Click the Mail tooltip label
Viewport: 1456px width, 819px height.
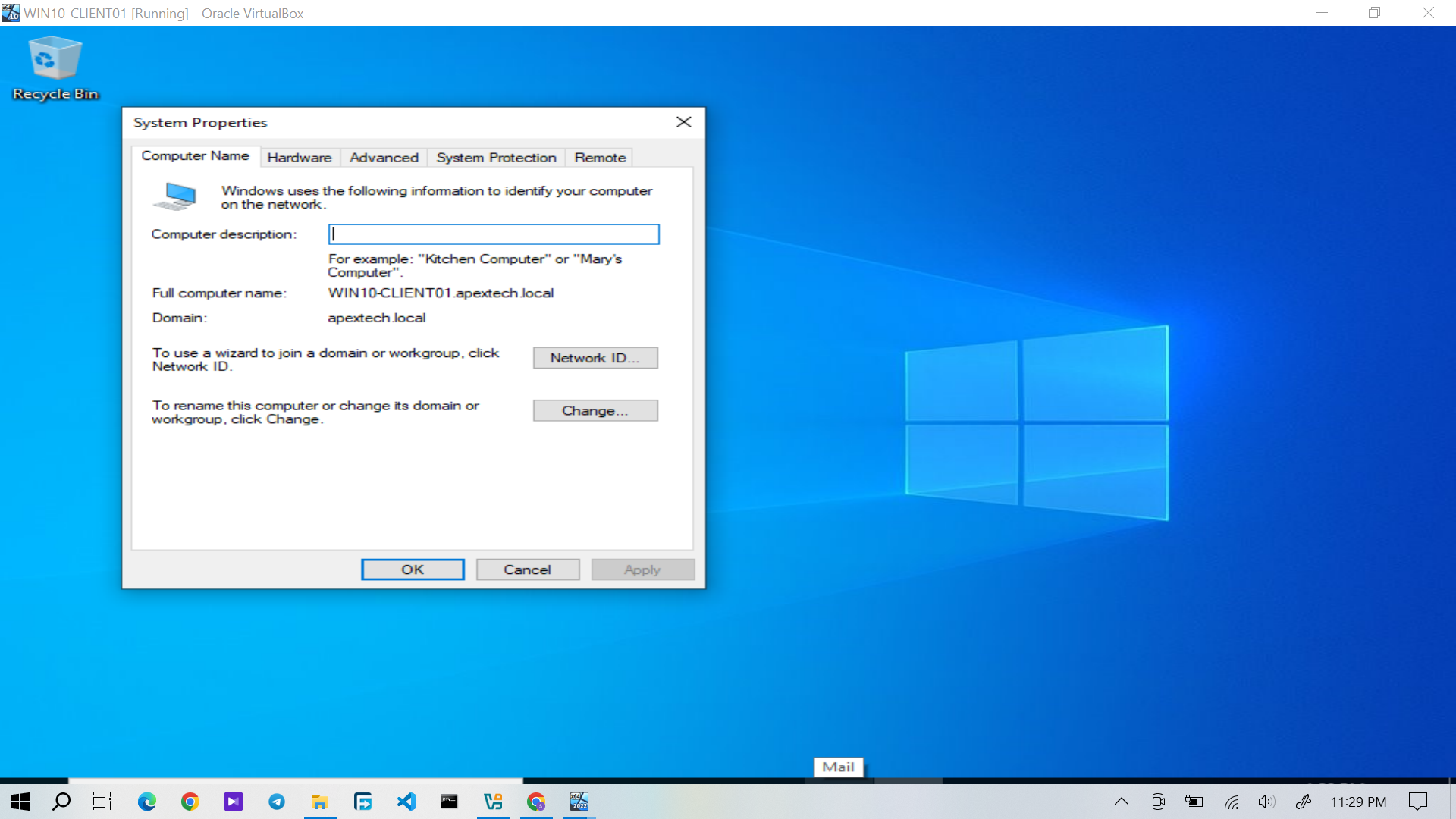point(838,767)
